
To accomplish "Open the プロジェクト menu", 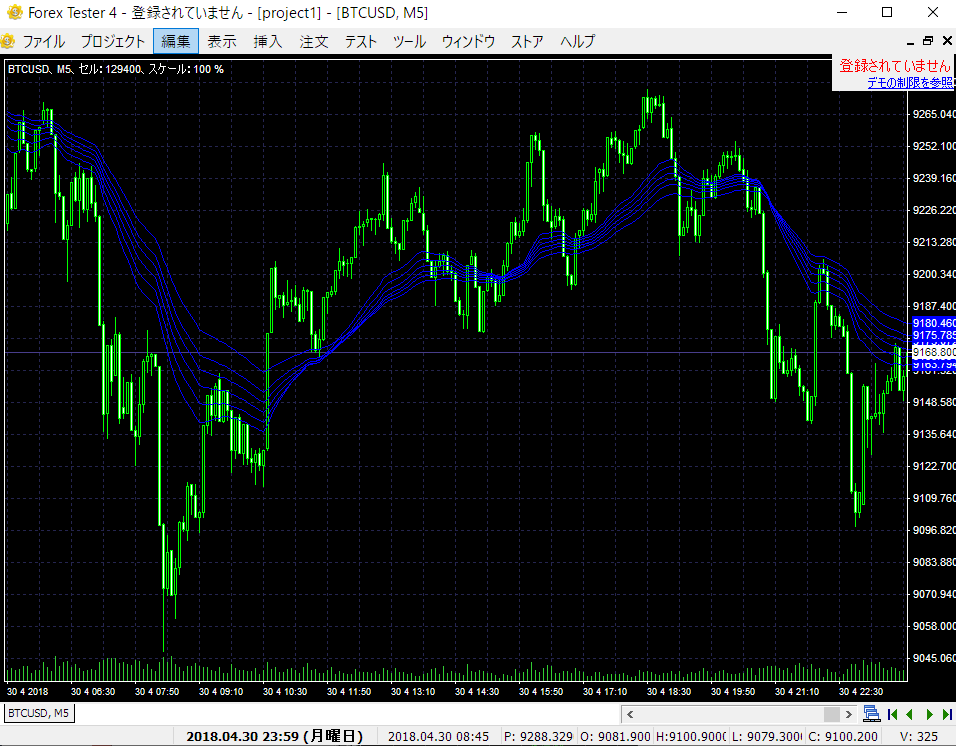I will click(113, 41).
